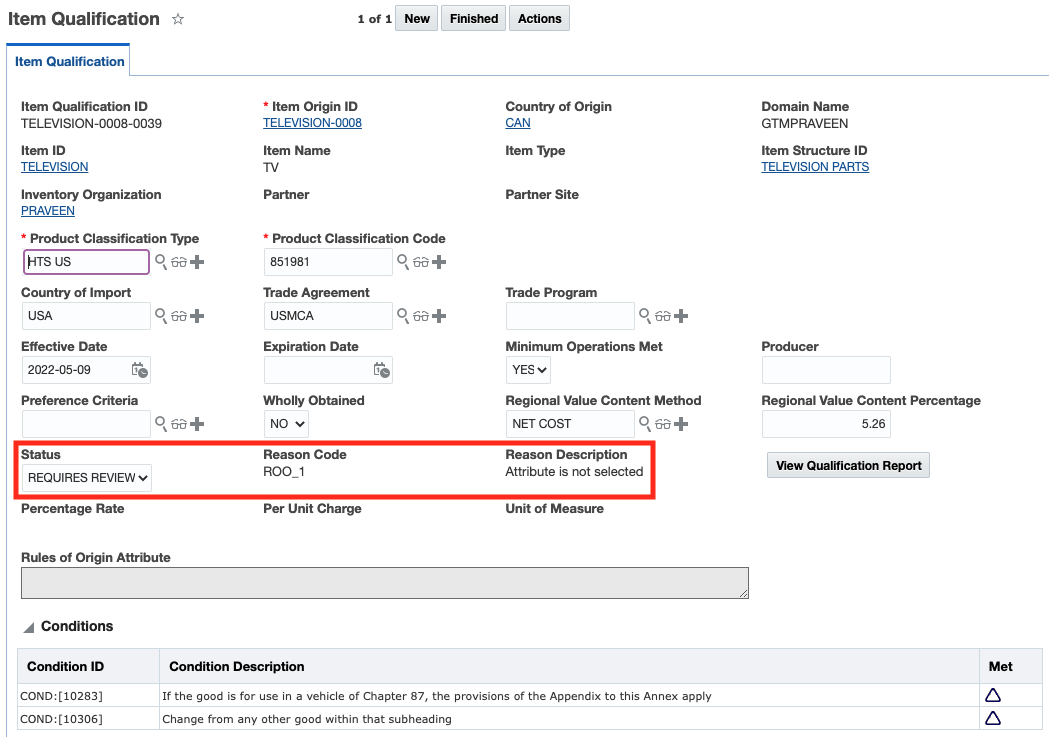Open the Actions menu
The width and height of the screenshot is (1049, 737).
(539, 19)
